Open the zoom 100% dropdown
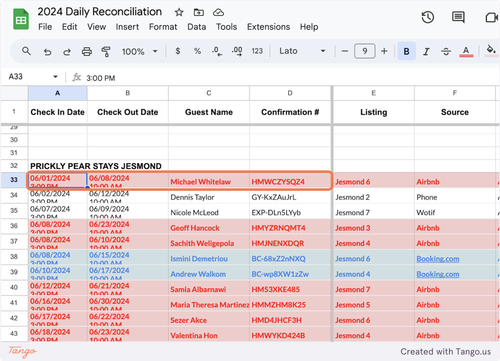Image resolution: width=500 pixels, height=361 pixels. click(x=139, y=51)
